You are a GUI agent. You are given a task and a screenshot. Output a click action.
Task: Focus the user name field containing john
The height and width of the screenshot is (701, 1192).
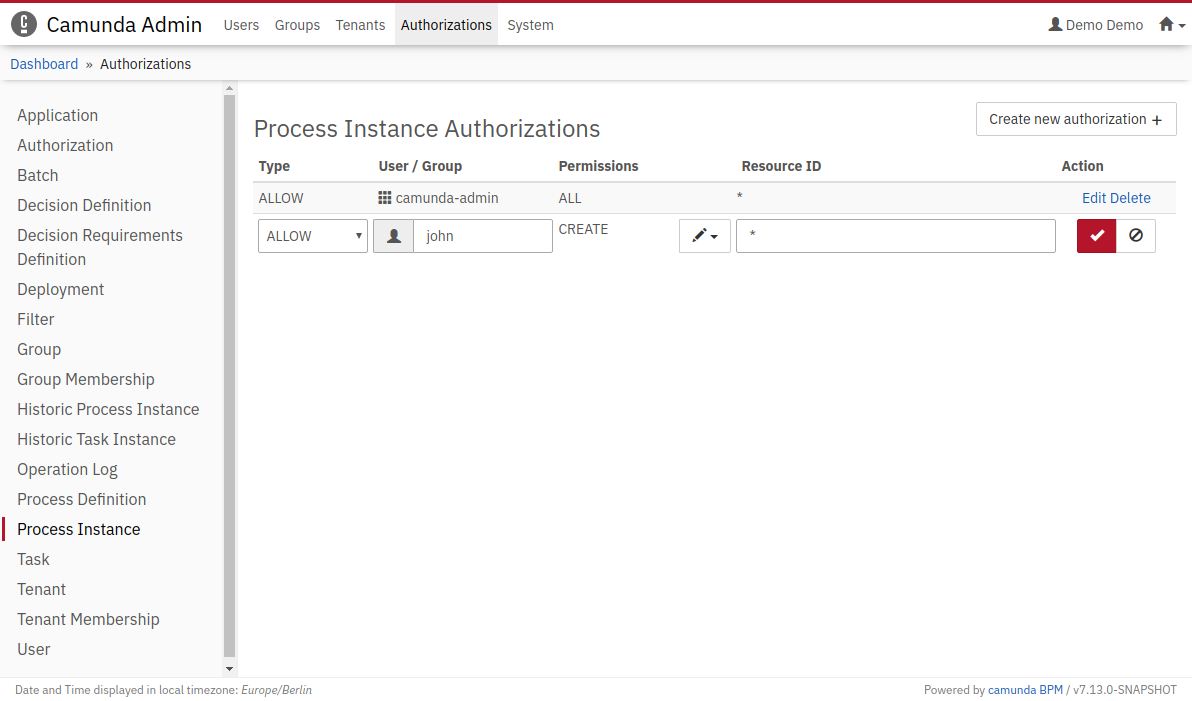point(482,236)
